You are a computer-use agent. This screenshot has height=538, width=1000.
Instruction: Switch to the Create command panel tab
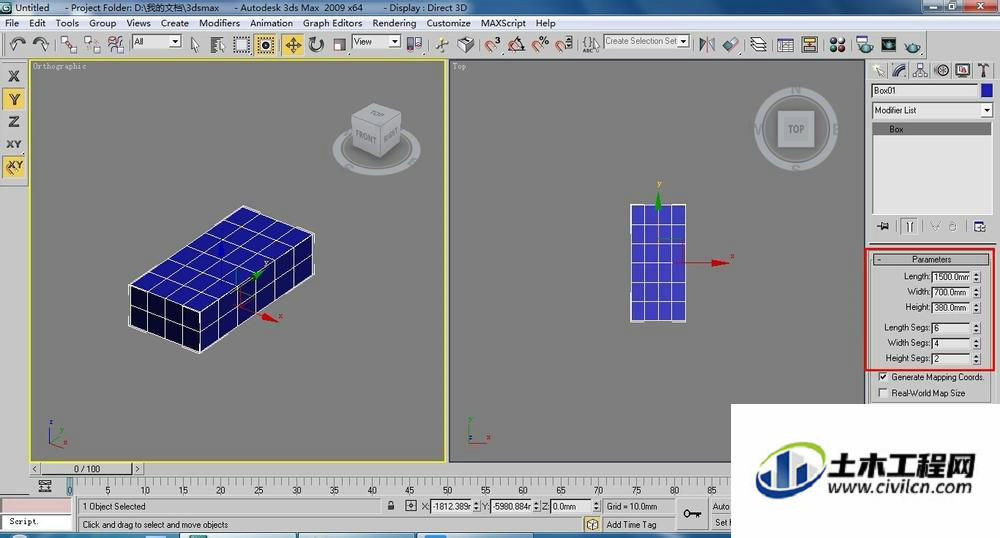[x=879, y=70]
